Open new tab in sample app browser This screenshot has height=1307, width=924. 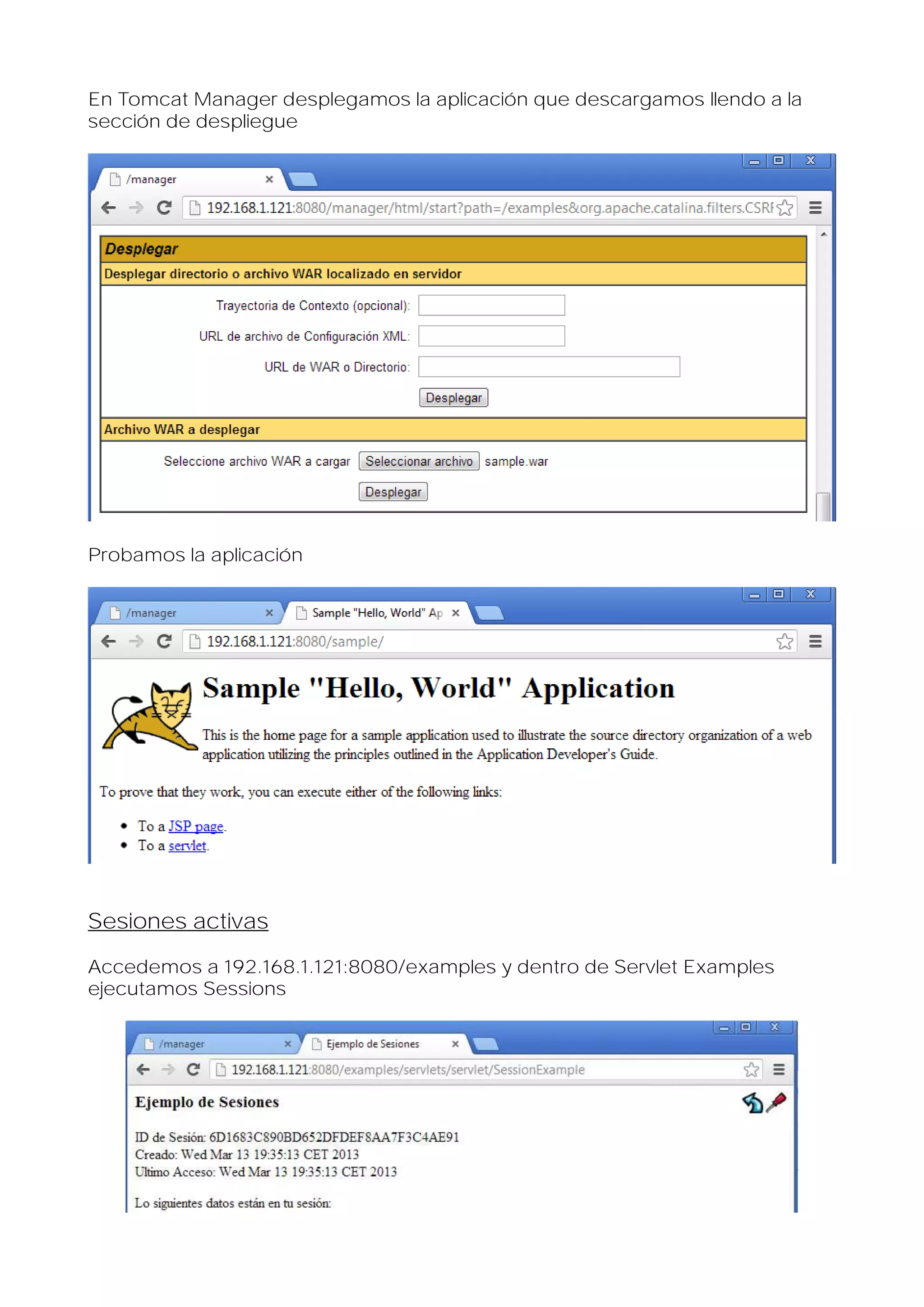click(x=490, y=614)
